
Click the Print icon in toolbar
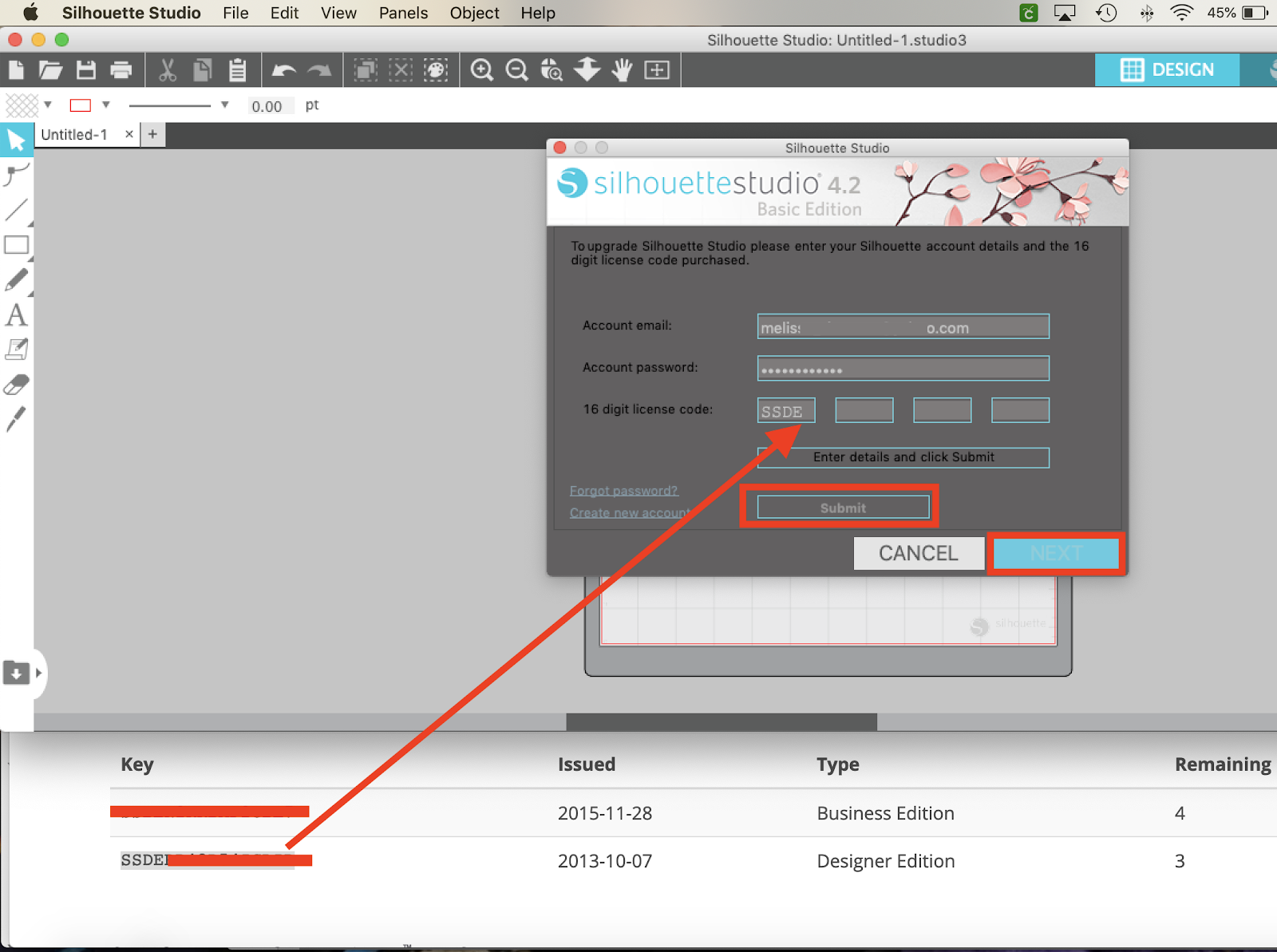tap(121, 70)
